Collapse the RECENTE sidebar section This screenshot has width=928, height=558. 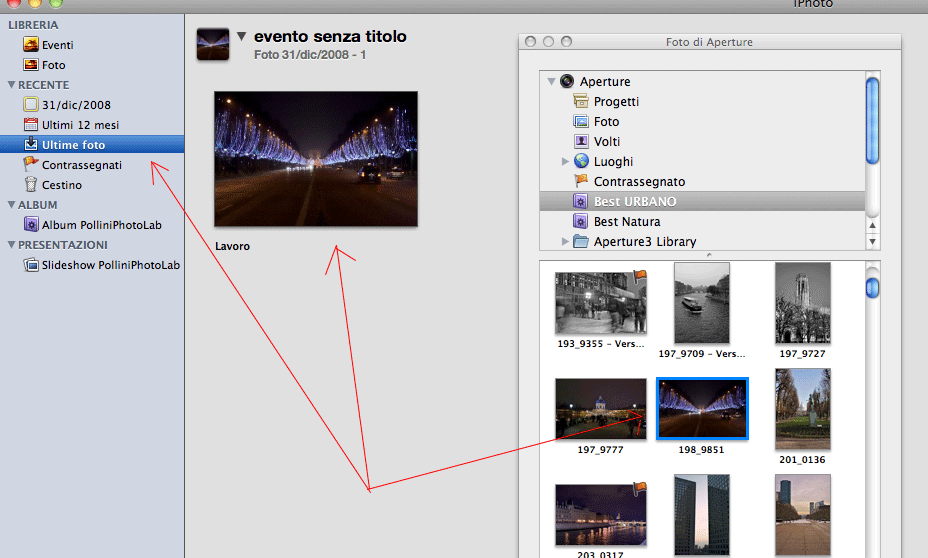pos(11,85)
